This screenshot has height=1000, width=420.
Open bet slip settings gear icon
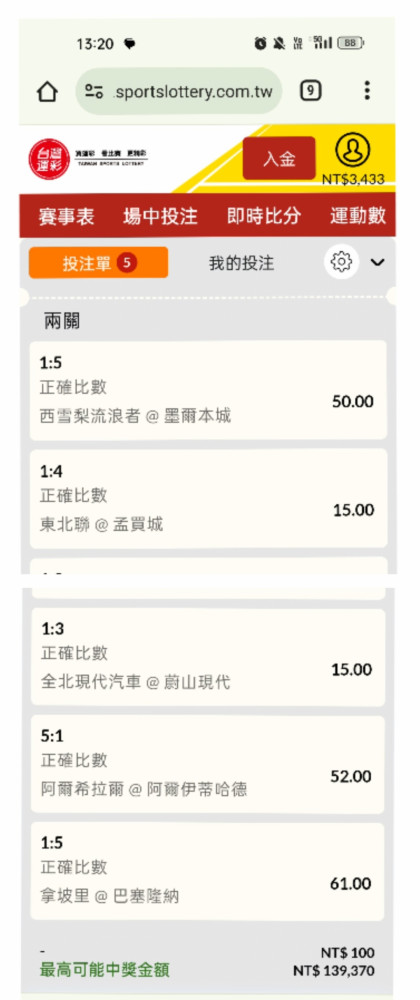342,262
